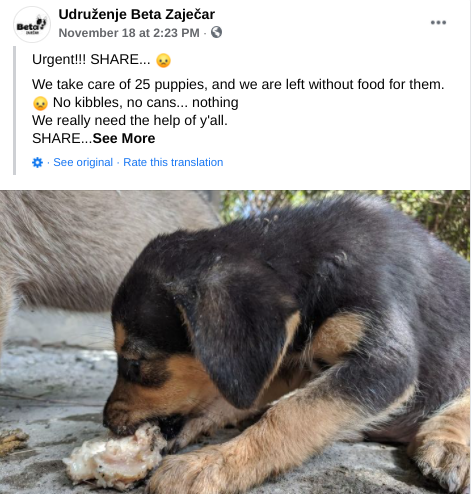Click the grey quote bar beside translated text
The width and height of the screenshot is (471, 494).
pos(14,110)
